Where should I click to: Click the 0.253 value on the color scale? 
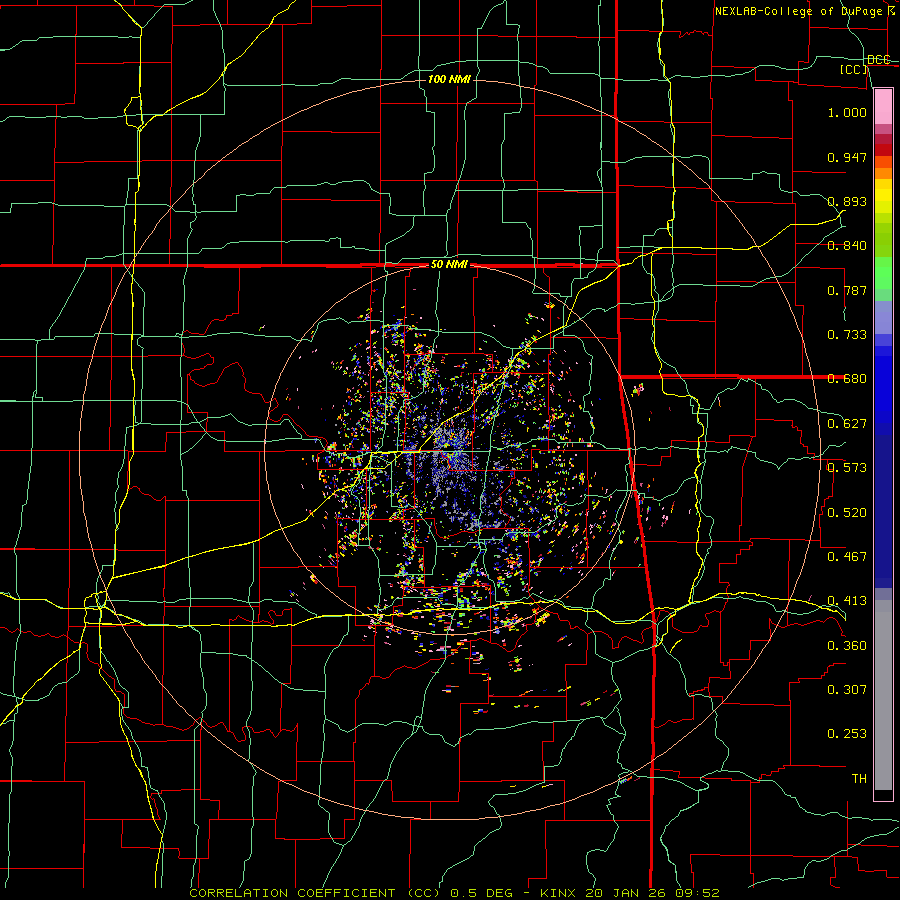847,734
